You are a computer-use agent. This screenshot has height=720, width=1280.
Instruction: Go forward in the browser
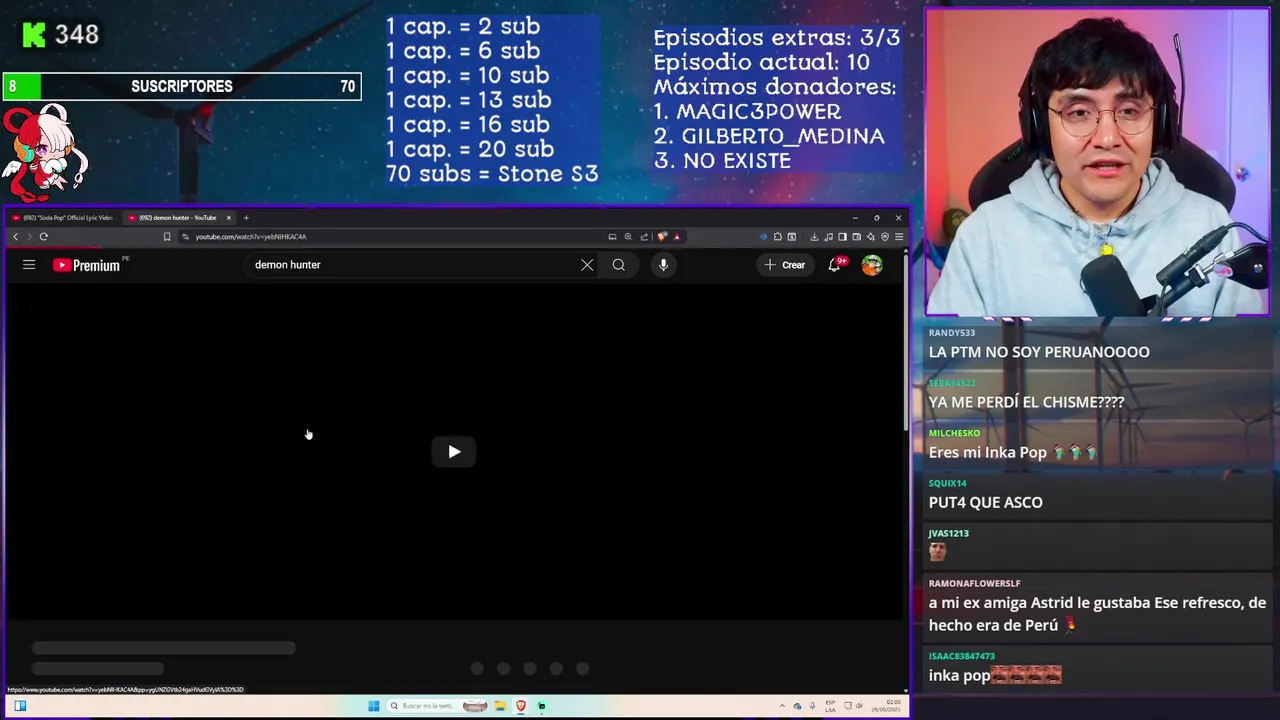tap(29, 237)
